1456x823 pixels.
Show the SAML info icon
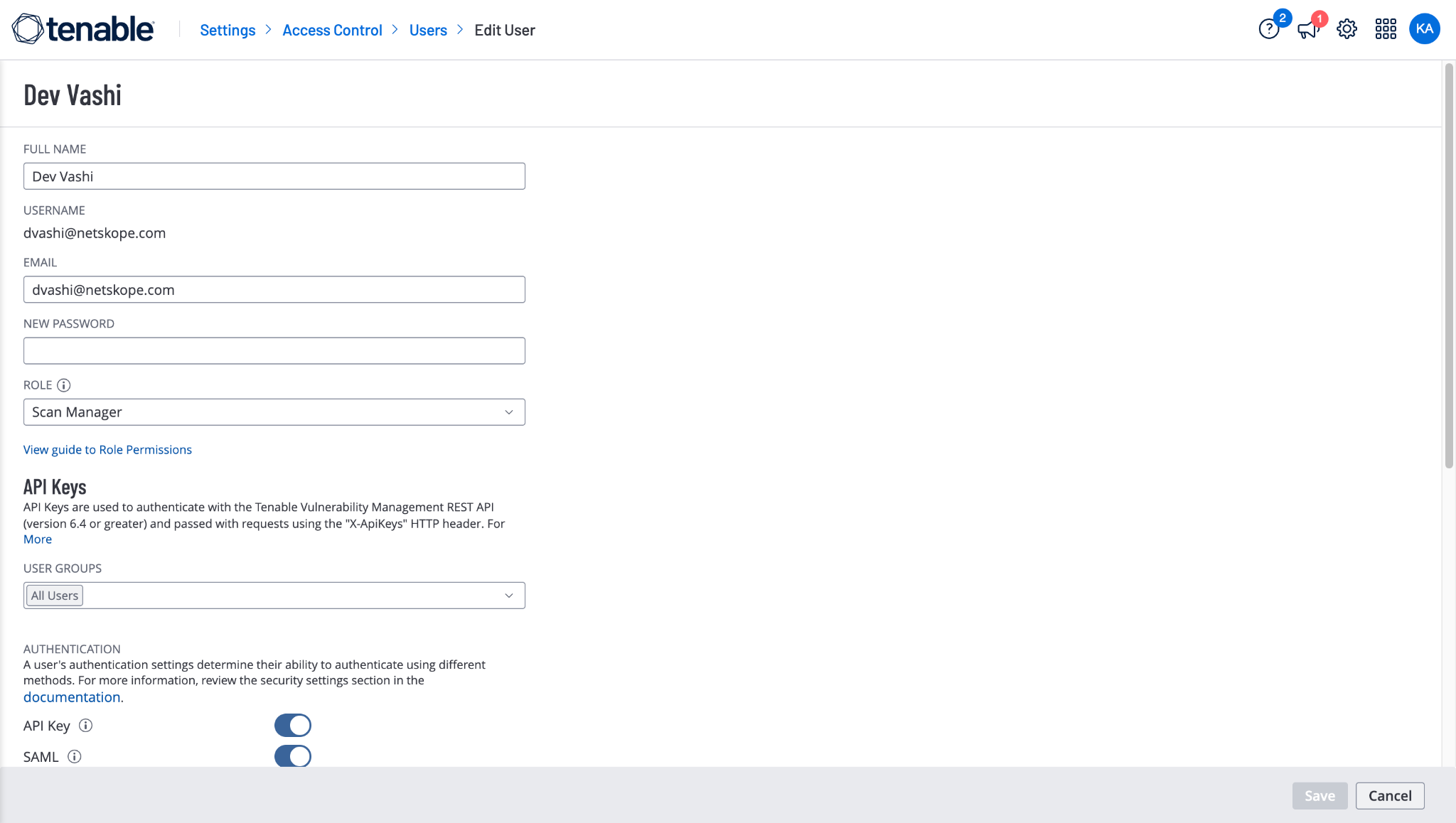click(x=74, y=757)
